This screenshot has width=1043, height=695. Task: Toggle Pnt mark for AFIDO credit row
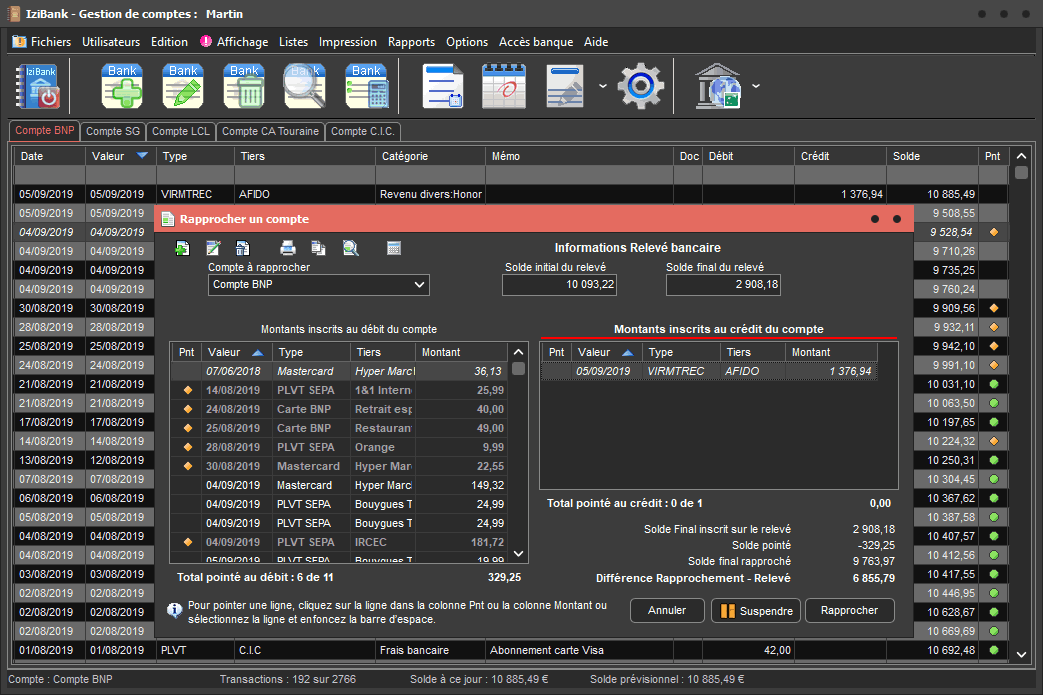[557, 371]
